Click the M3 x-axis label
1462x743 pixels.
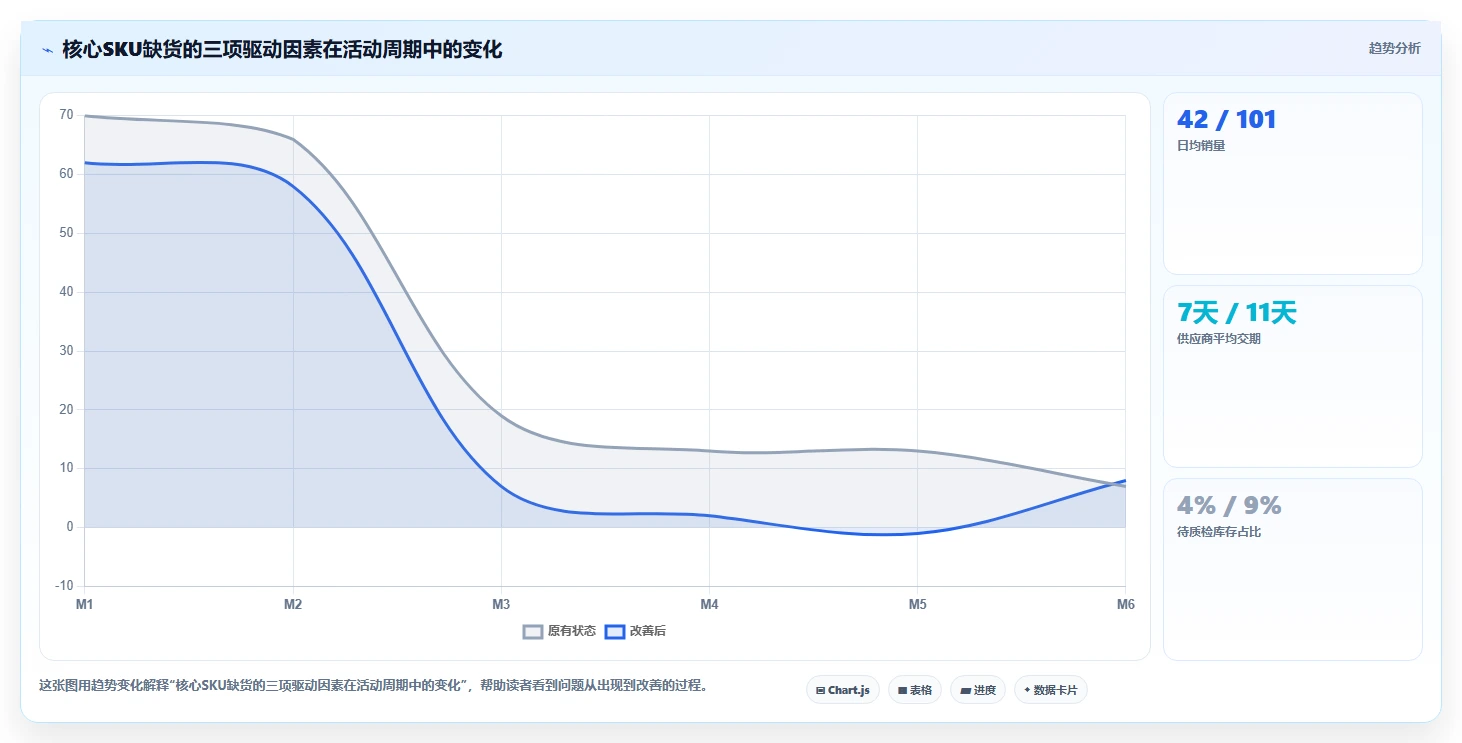click(x=501, y=604)
